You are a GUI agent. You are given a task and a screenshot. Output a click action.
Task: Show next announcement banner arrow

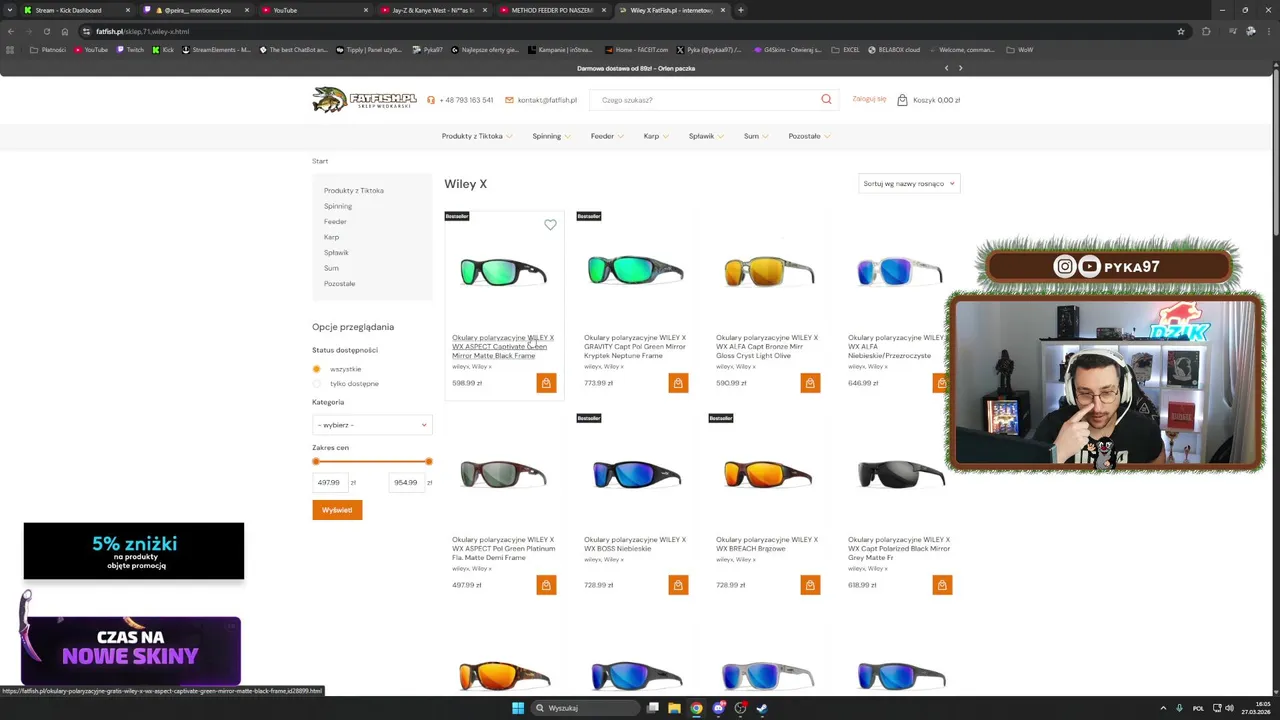(960, 68)
